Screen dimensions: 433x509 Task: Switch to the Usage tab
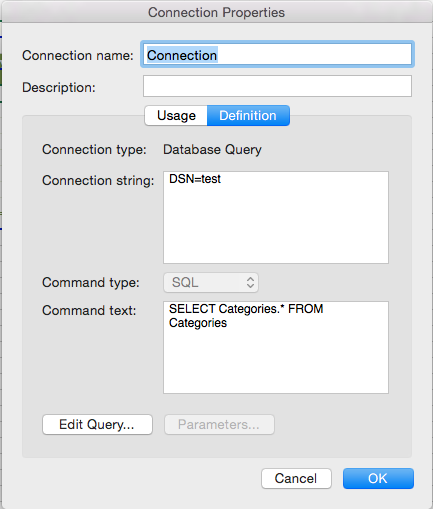point(176,116)
